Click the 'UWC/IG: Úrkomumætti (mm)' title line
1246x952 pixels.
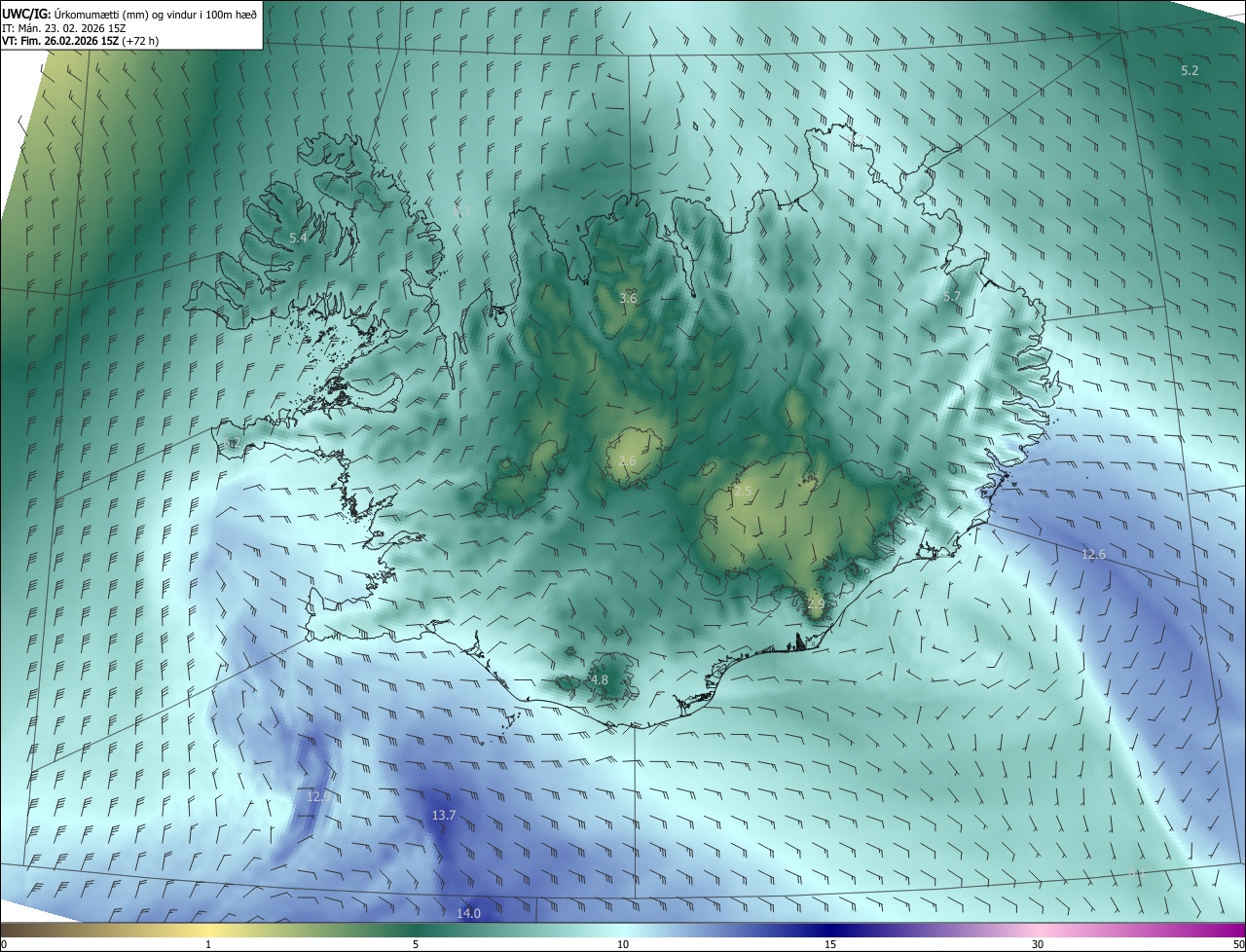129,14
